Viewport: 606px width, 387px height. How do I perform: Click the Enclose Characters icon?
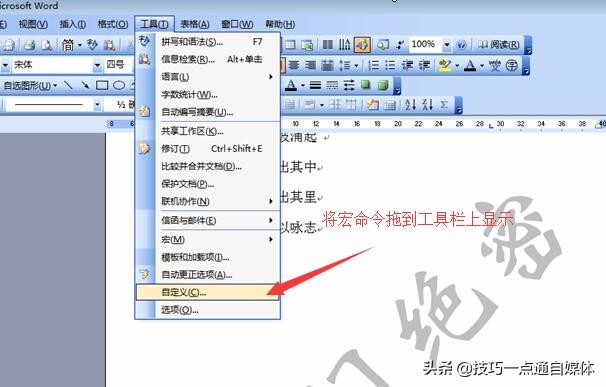click(512, 65)
